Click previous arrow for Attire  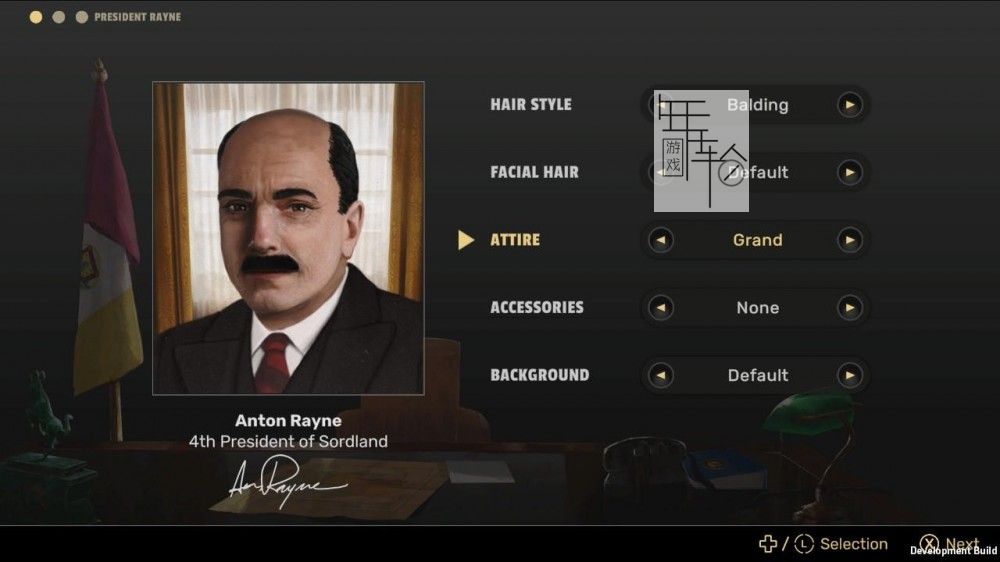[660, 240]
